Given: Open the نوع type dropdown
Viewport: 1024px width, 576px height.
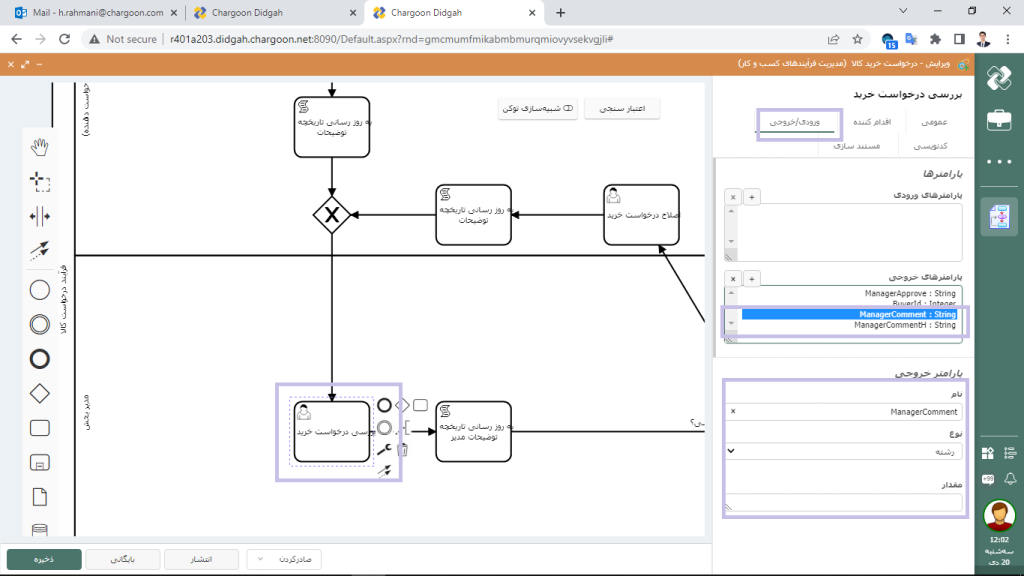Looking at the screenshot, I should click(843, 451).
